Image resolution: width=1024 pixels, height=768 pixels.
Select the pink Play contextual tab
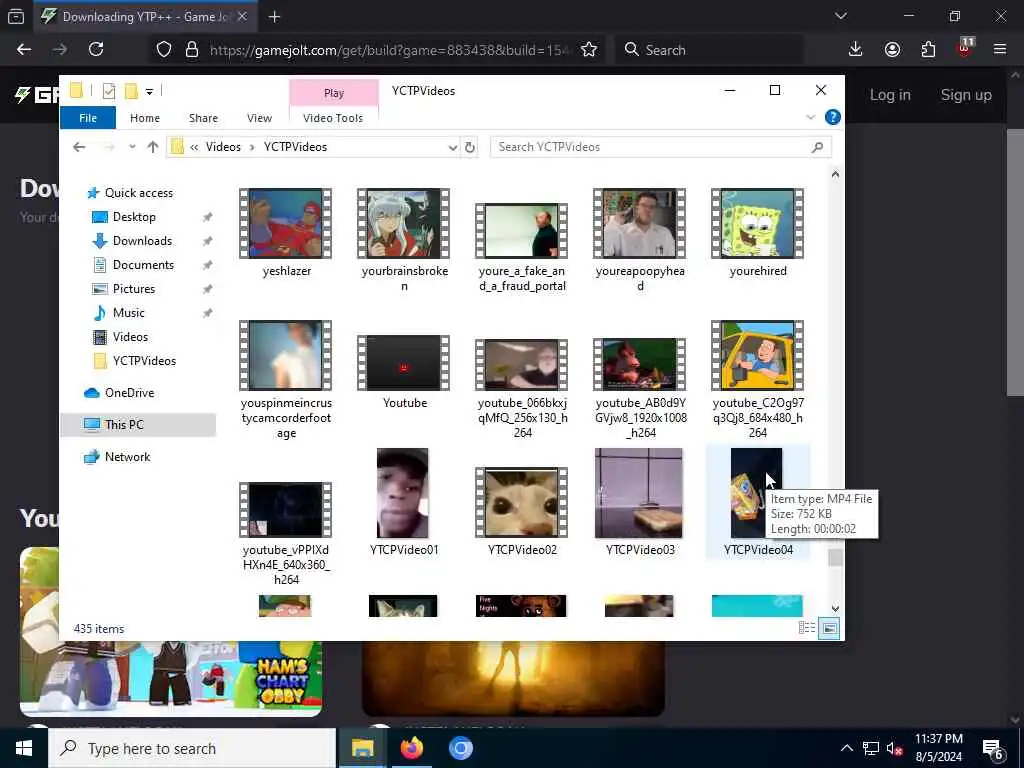[334, 93]
